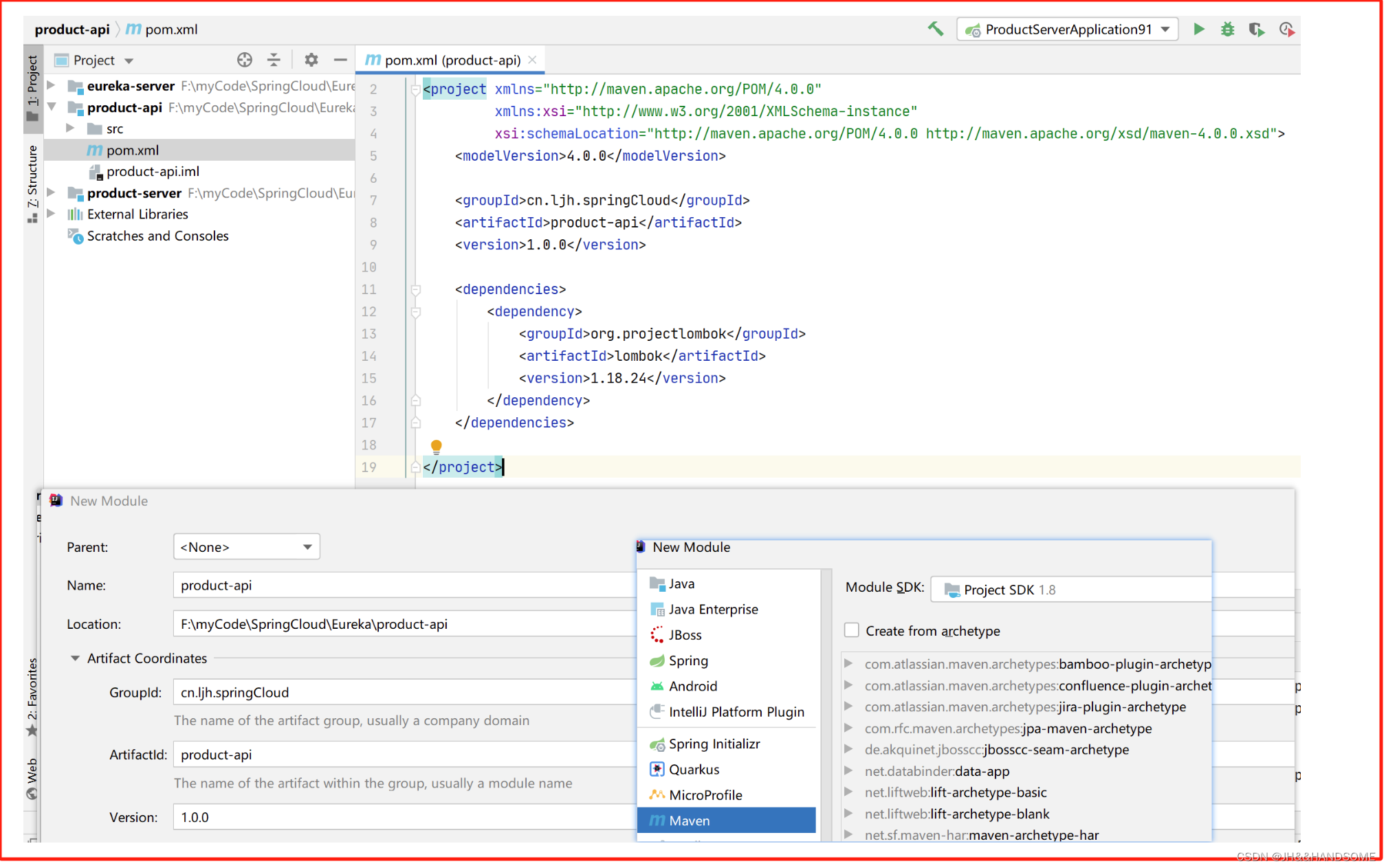Collapse all in Project panel toolbar
1386x868 pixels.
tap(274, 60)
